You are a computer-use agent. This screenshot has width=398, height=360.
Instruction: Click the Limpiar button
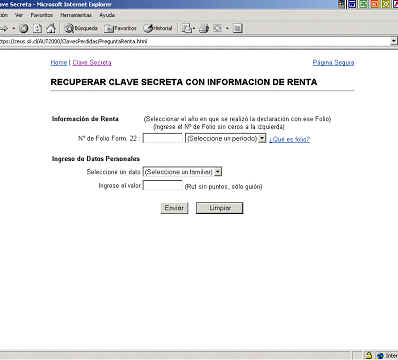click(x=220, y=208)
